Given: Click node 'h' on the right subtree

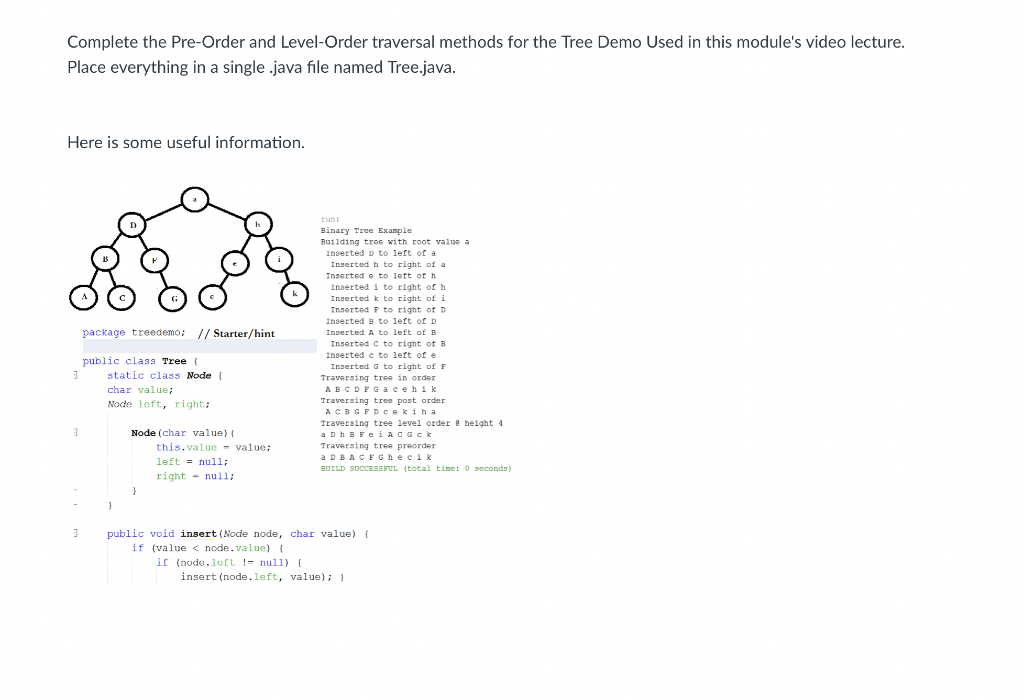Looking at the screenshot, I should pos(258,225).
